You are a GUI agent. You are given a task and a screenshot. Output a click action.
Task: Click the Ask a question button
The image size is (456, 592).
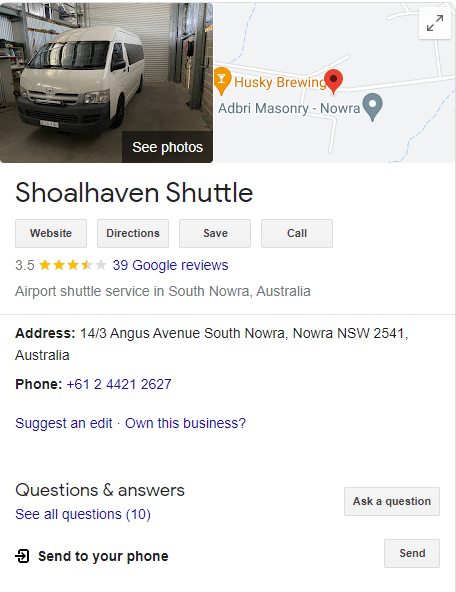(x=392, y=501)
